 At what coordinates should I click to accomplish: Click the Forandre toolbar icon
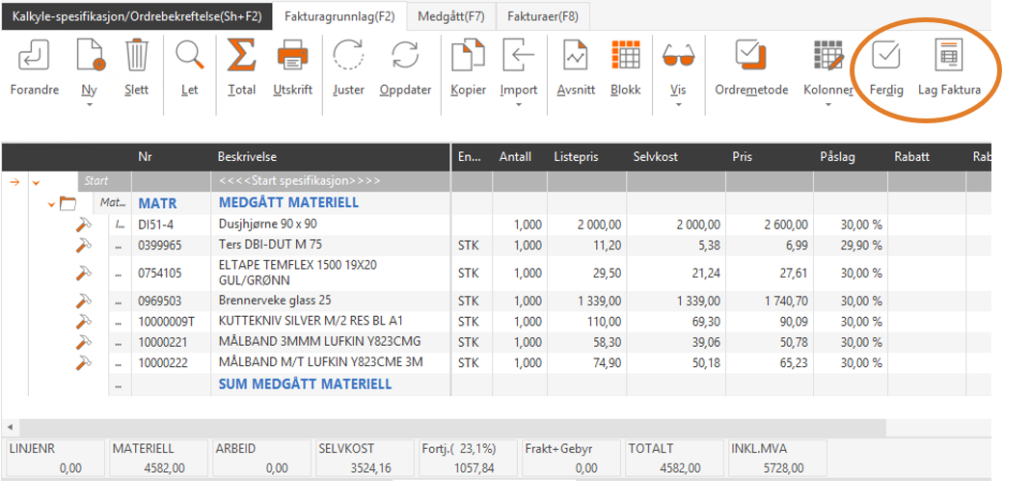click(34, 55)
